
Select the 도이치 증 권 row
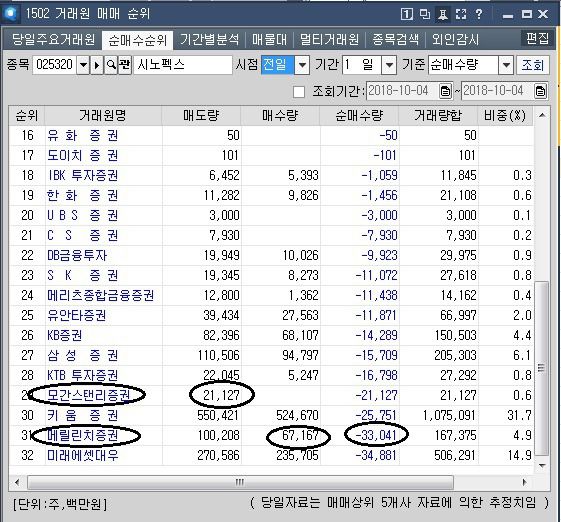[271, 156]
